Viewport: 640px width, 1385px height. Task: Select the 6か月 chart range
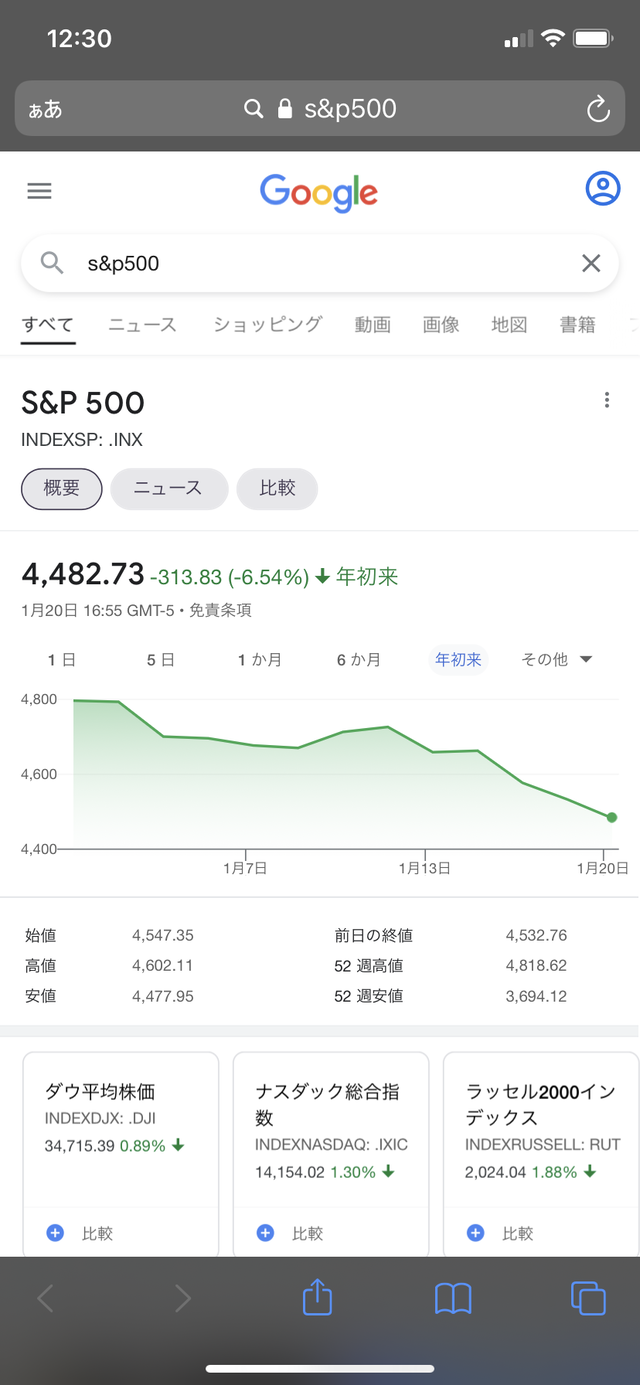[359, 660]
